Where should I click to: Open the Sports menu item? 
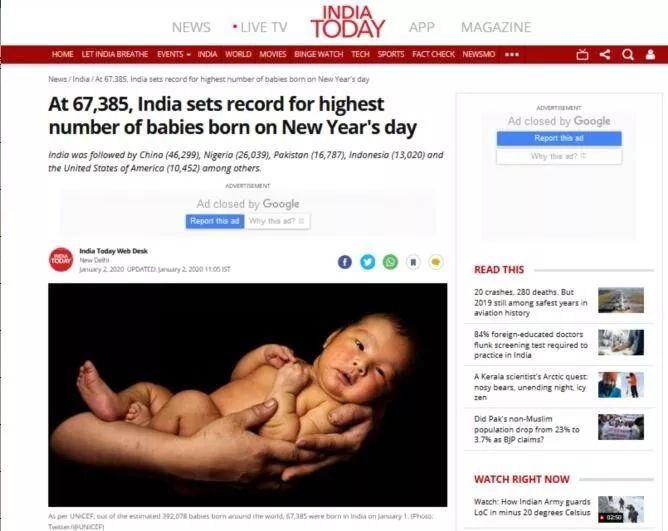(390, 54)
